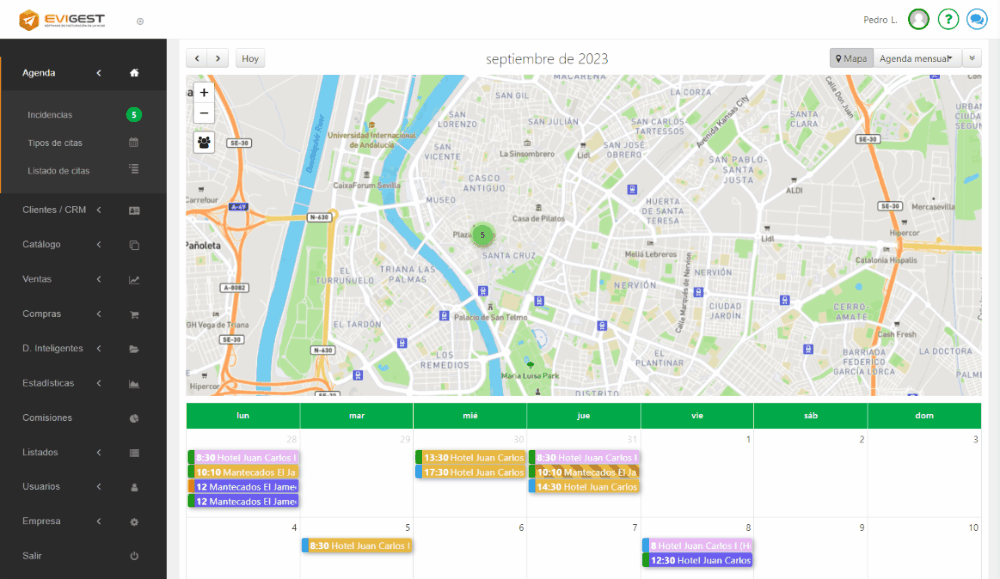The image size is (1000, 579).
Task: Expand the Ventas chevron
Action: pyautogui.click(x=99, y=279)
